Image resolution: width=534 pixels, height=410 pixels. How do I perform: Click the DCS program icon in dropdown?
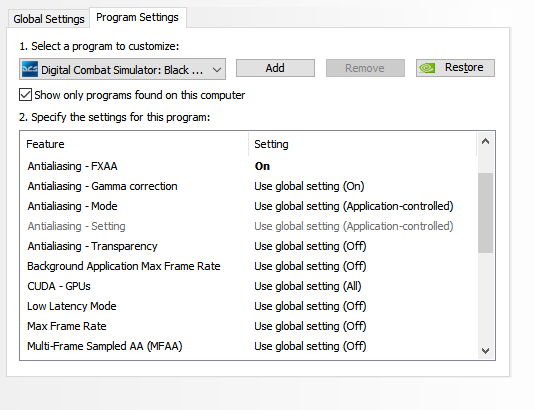30,69
